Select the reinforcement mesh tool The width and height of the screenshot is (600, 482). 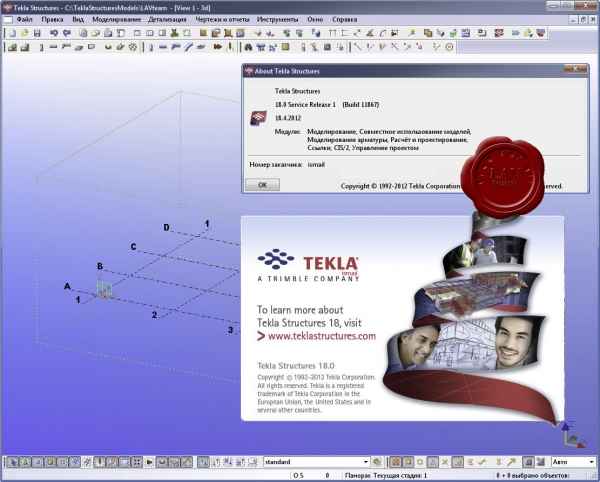(x=133, y=47)
